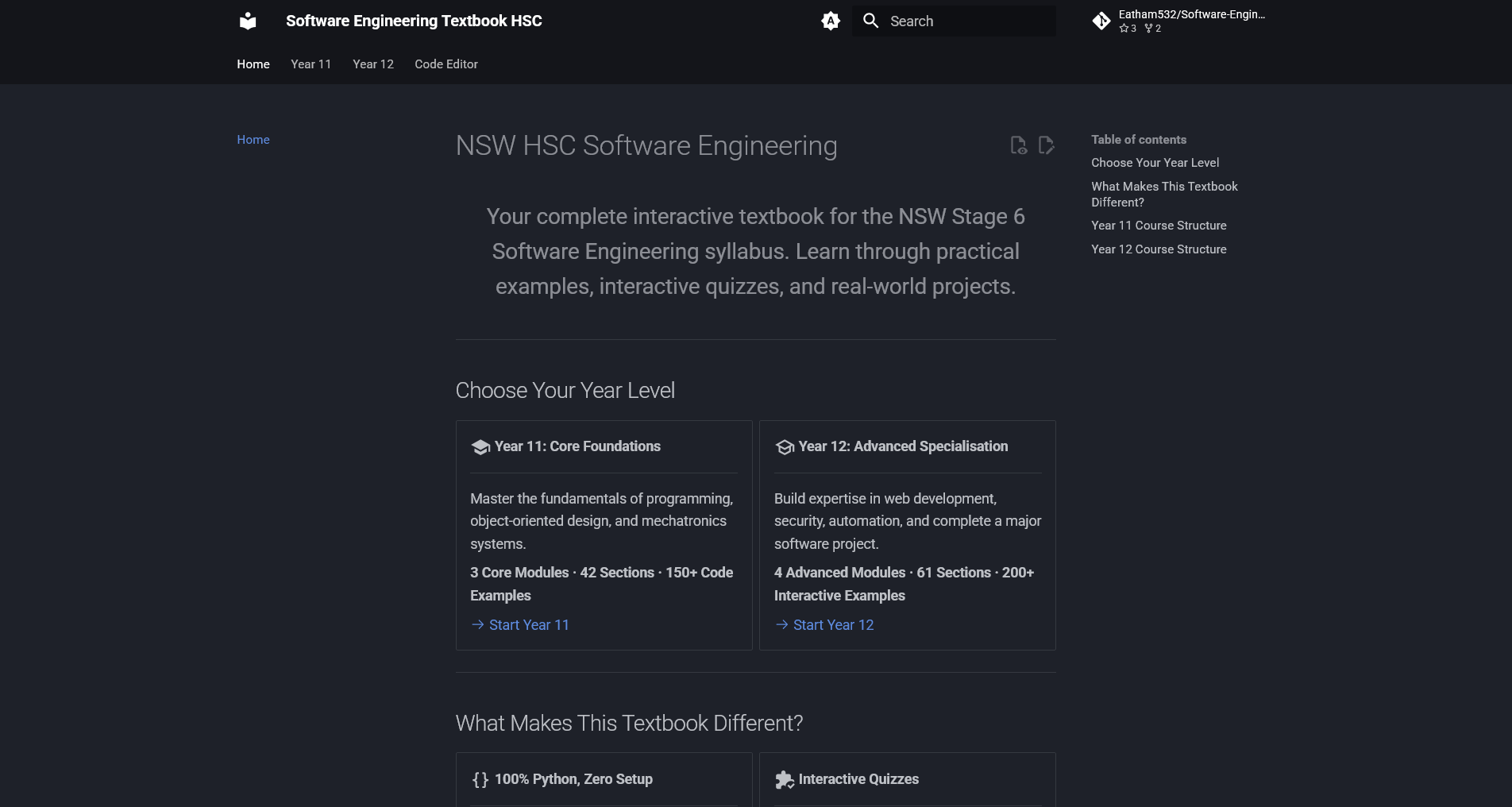The height and width of the screenshot is (807, 1512).
Task: Click the site logo in the header
Action: 247,21
